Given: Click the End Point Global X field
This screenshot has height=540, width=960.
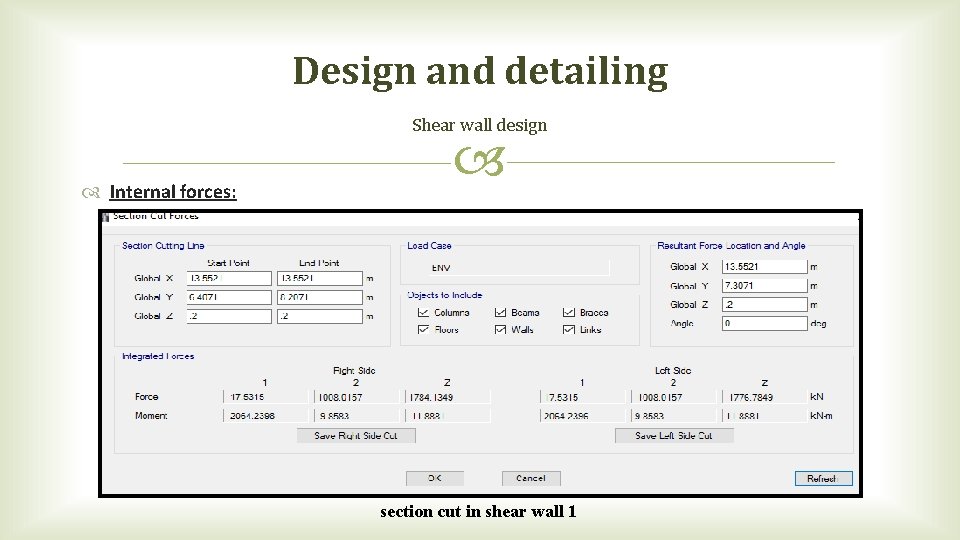Looking at the screenshot, I should pyautogui.click(x=320, y=278).
